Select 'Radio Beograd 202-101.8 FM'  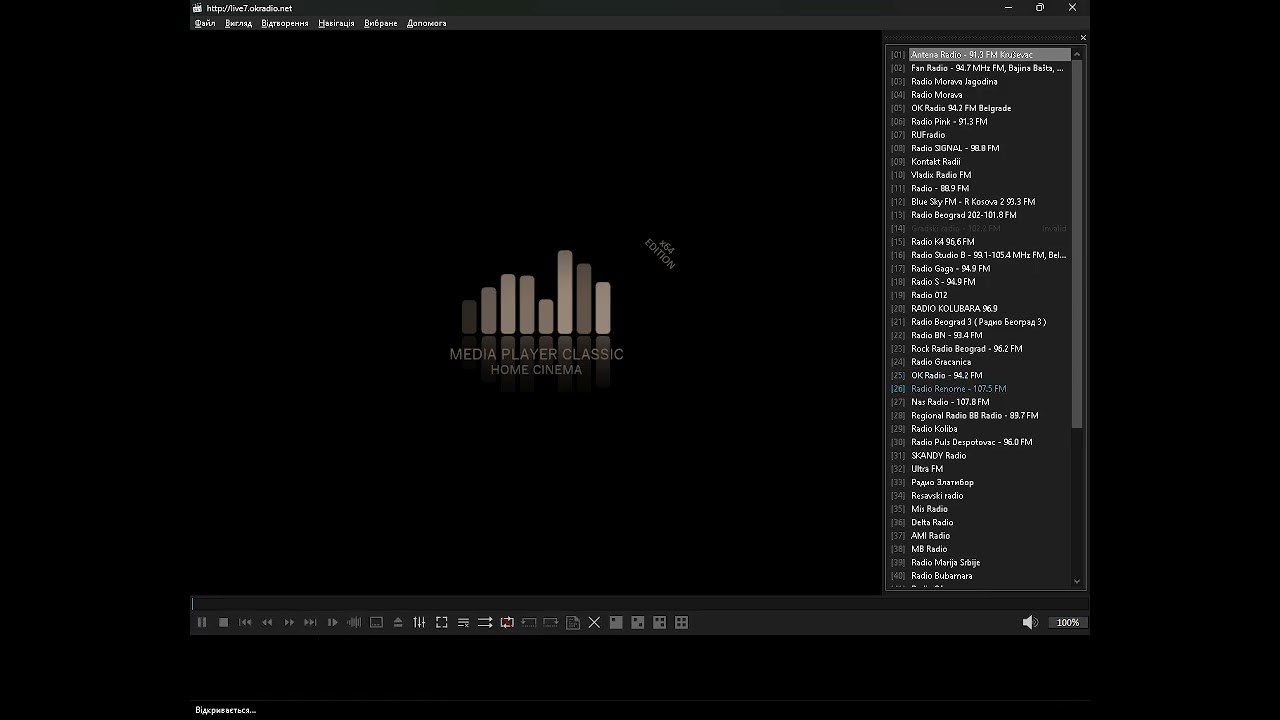point(979,215)
